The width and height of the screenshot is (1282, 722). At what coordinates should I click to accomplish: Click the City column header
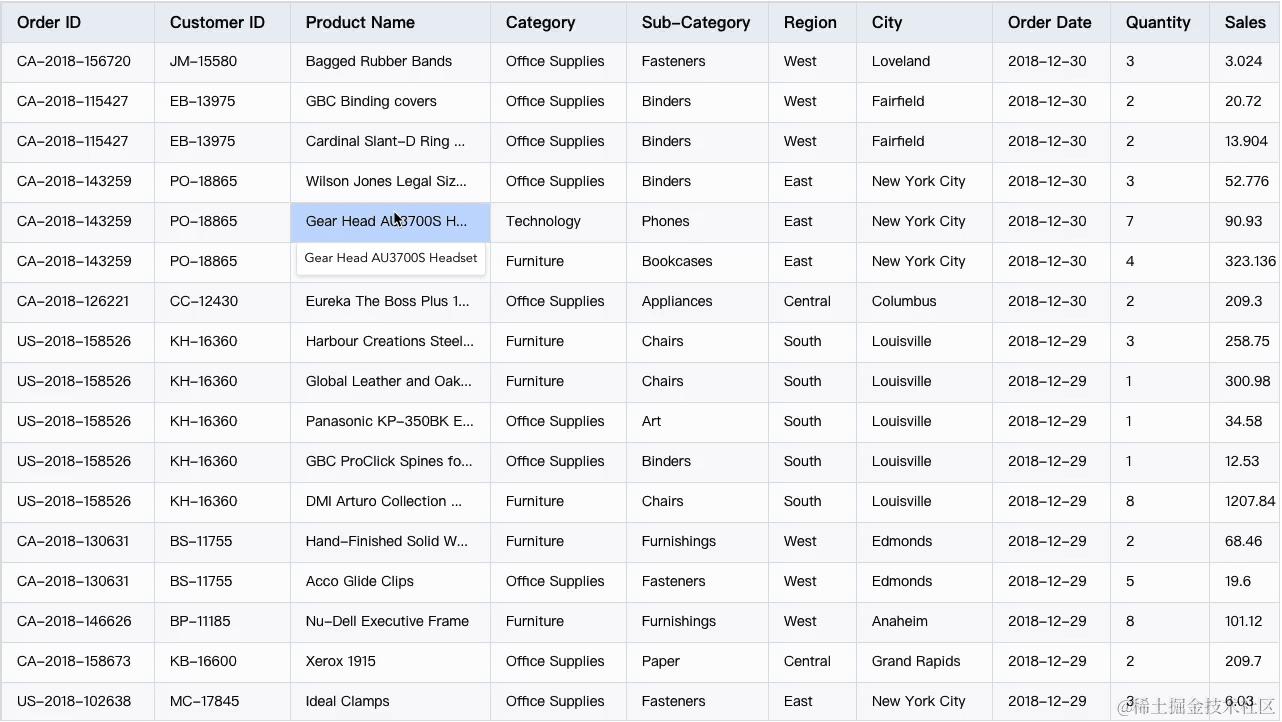886,22
